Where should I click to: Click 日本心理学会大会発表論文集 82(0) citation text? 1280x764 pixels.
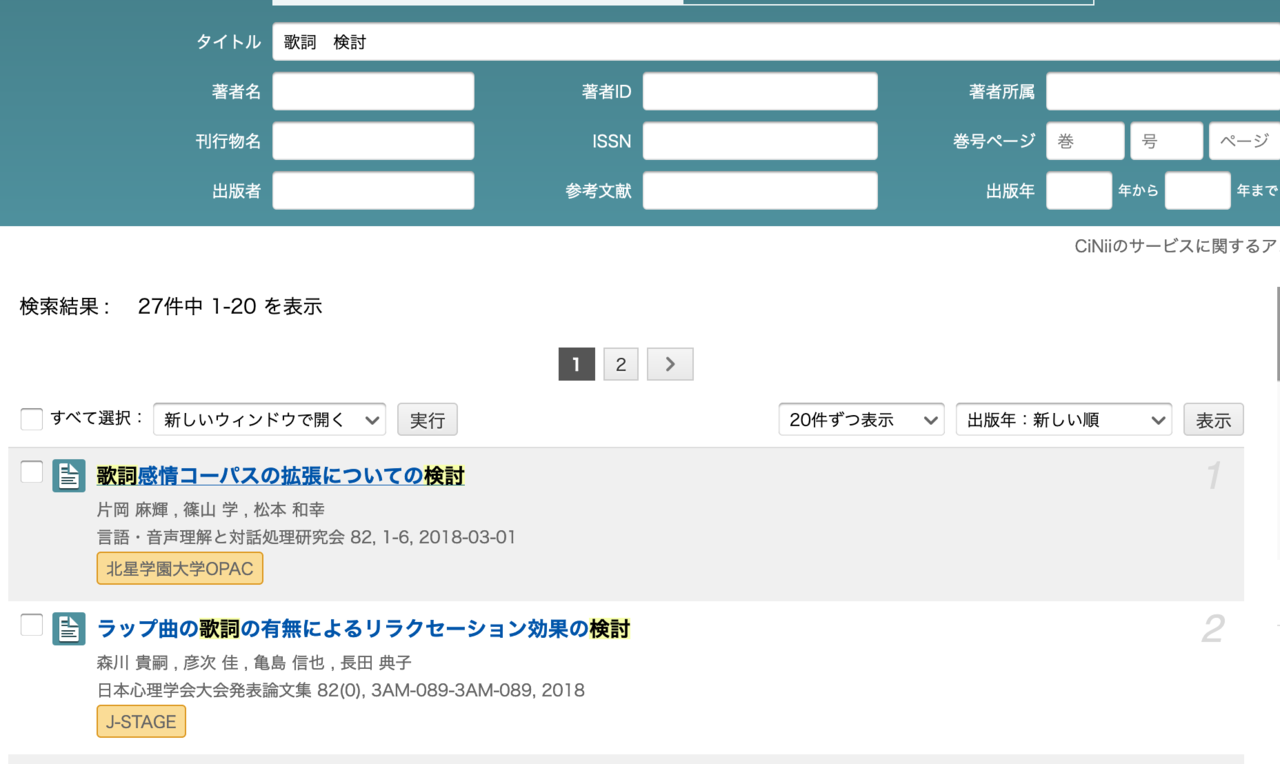click(341, 690)
